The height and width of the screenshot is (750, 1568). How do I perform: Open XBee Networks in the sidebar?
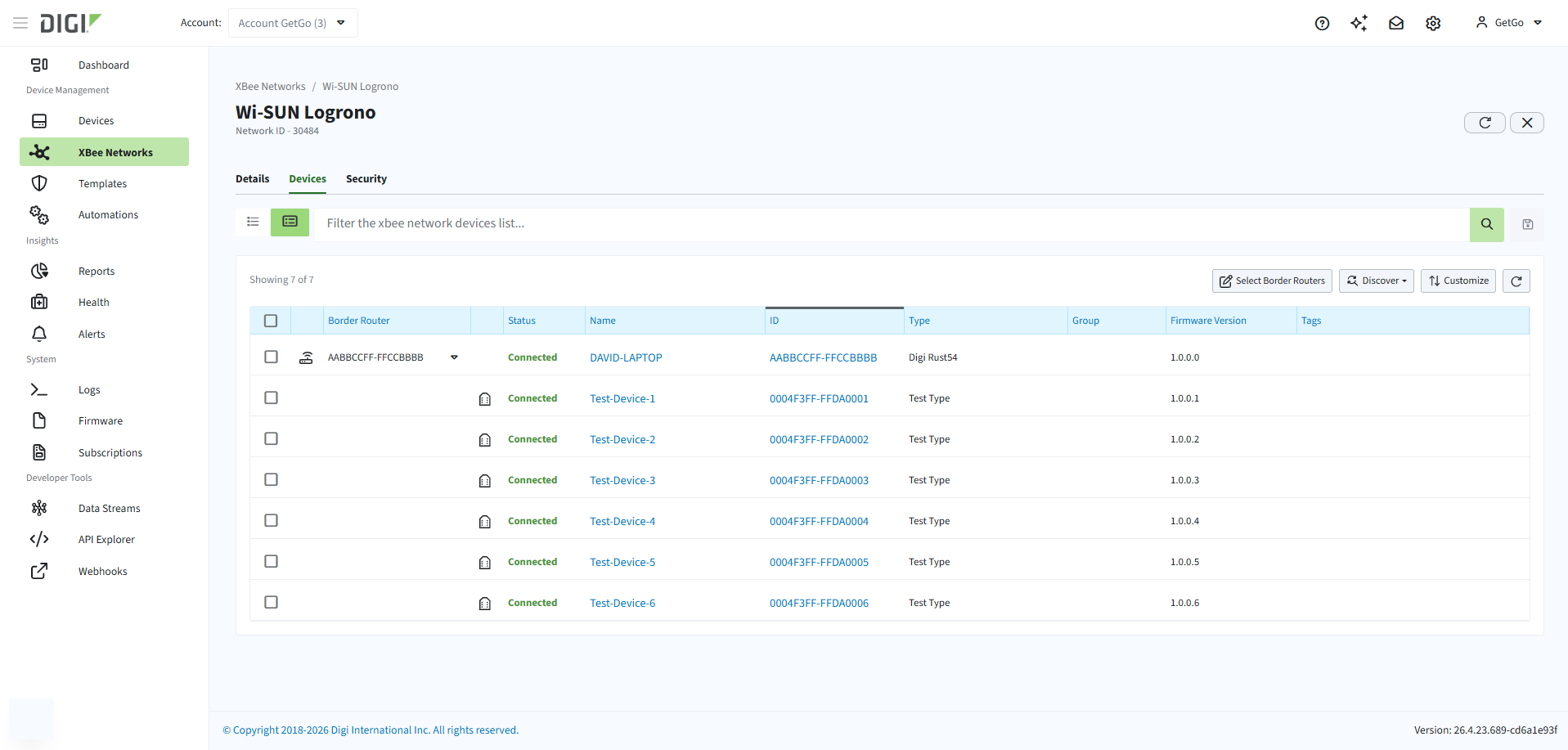[104, 152]
